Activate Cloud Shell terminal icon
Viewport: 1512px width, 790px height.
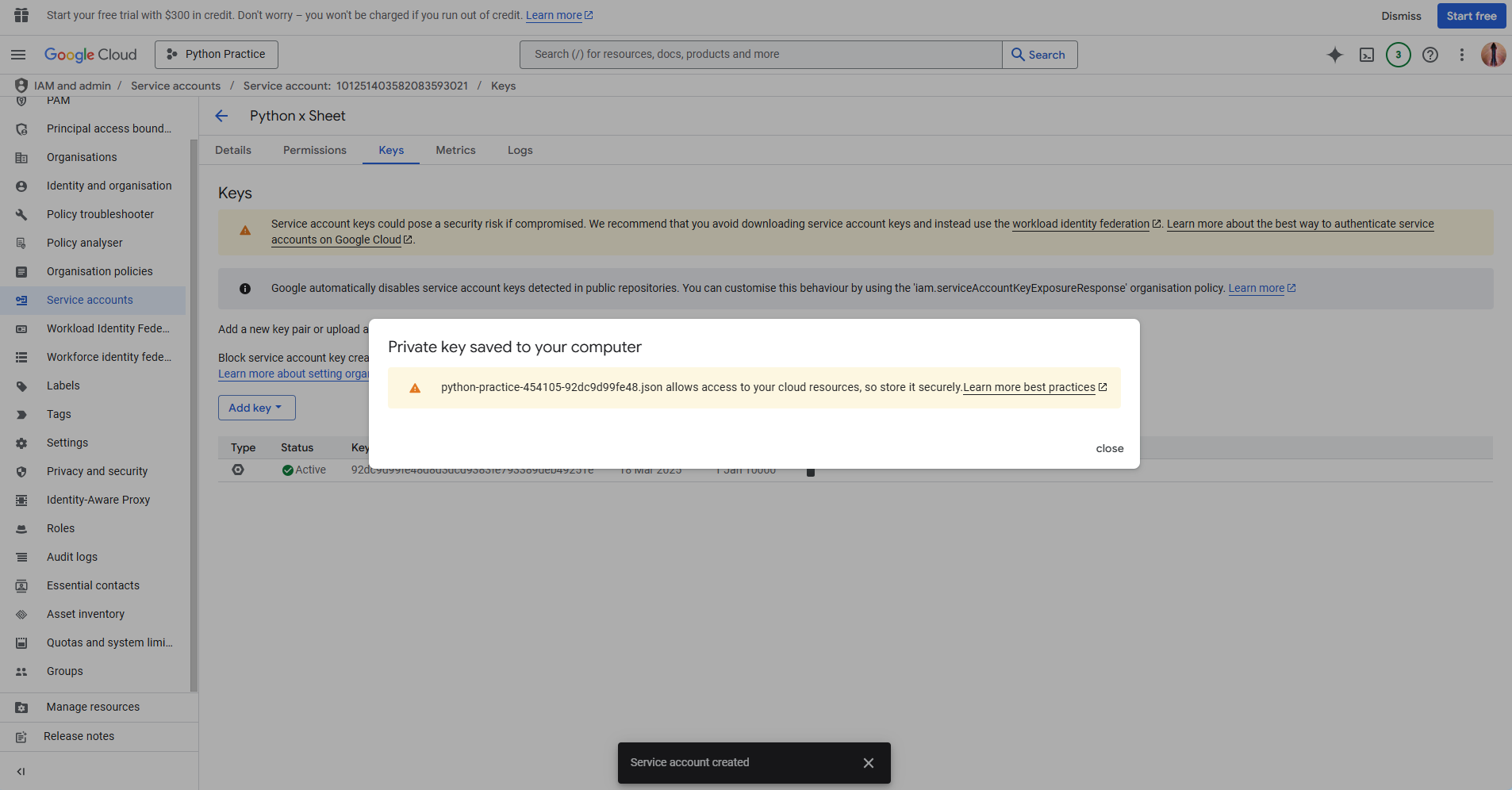[1367, 55]
